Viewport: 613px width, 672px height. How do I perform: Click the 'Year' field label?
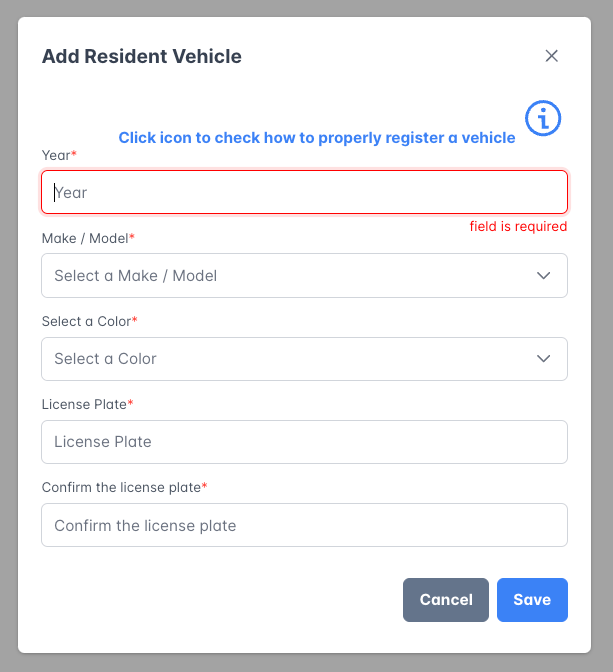click(56, 155)
